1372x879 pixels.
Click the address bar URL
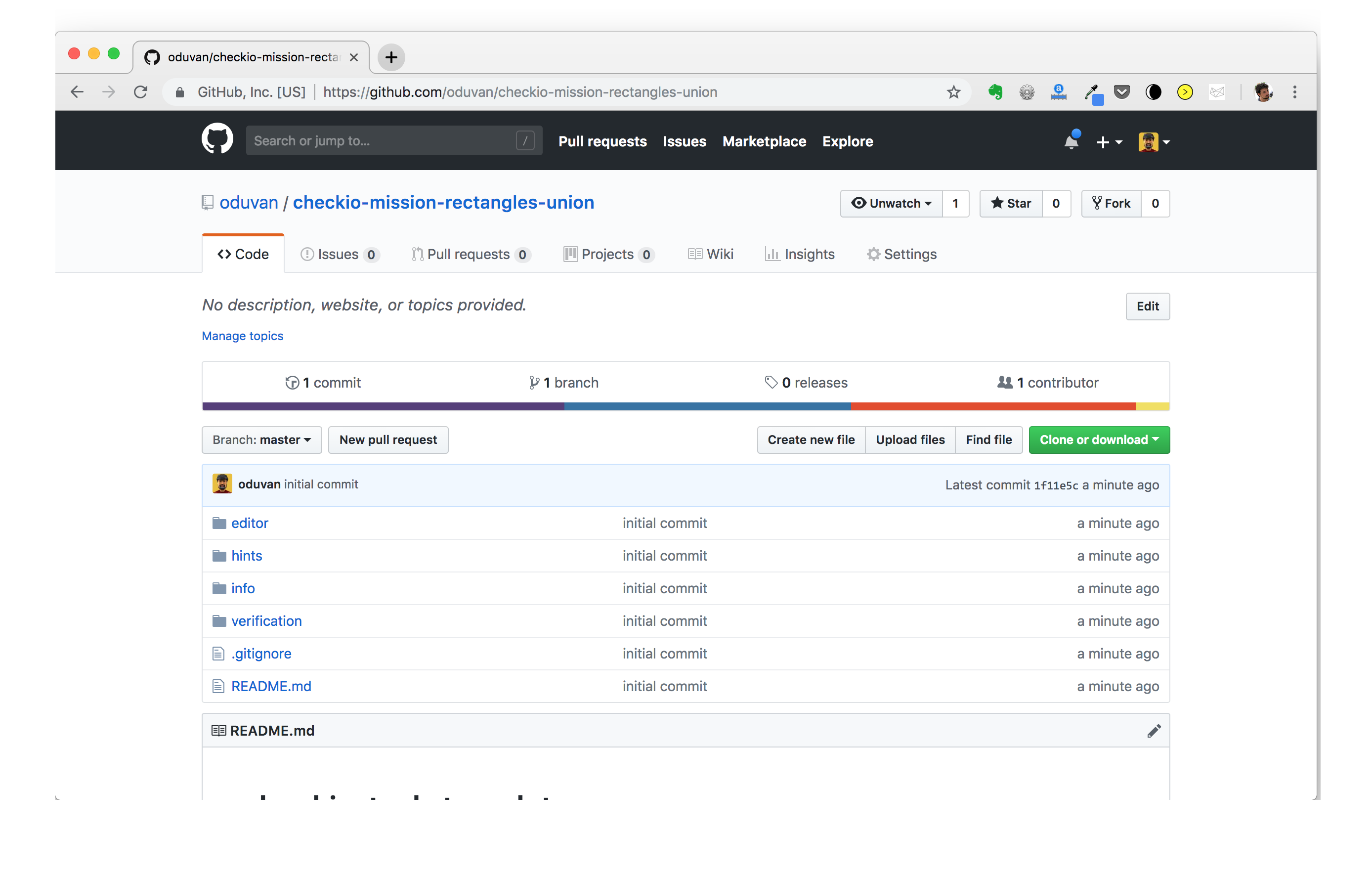[520, 92]
